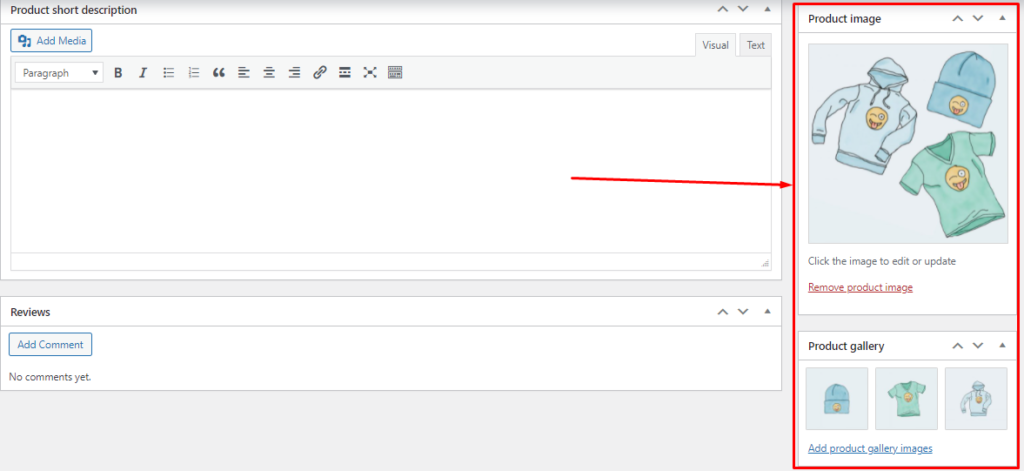Click Add product gallery images link

pos(870,449)
